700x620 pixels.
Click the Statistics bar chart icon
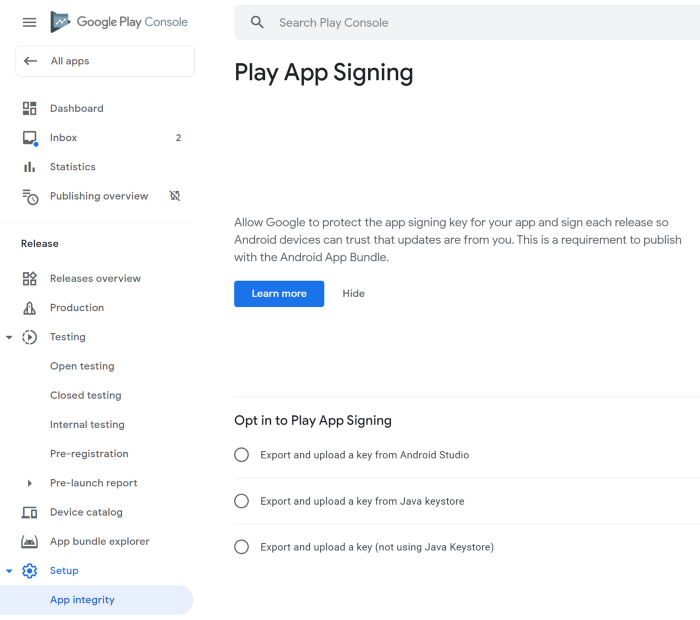[x=29, y=167]
